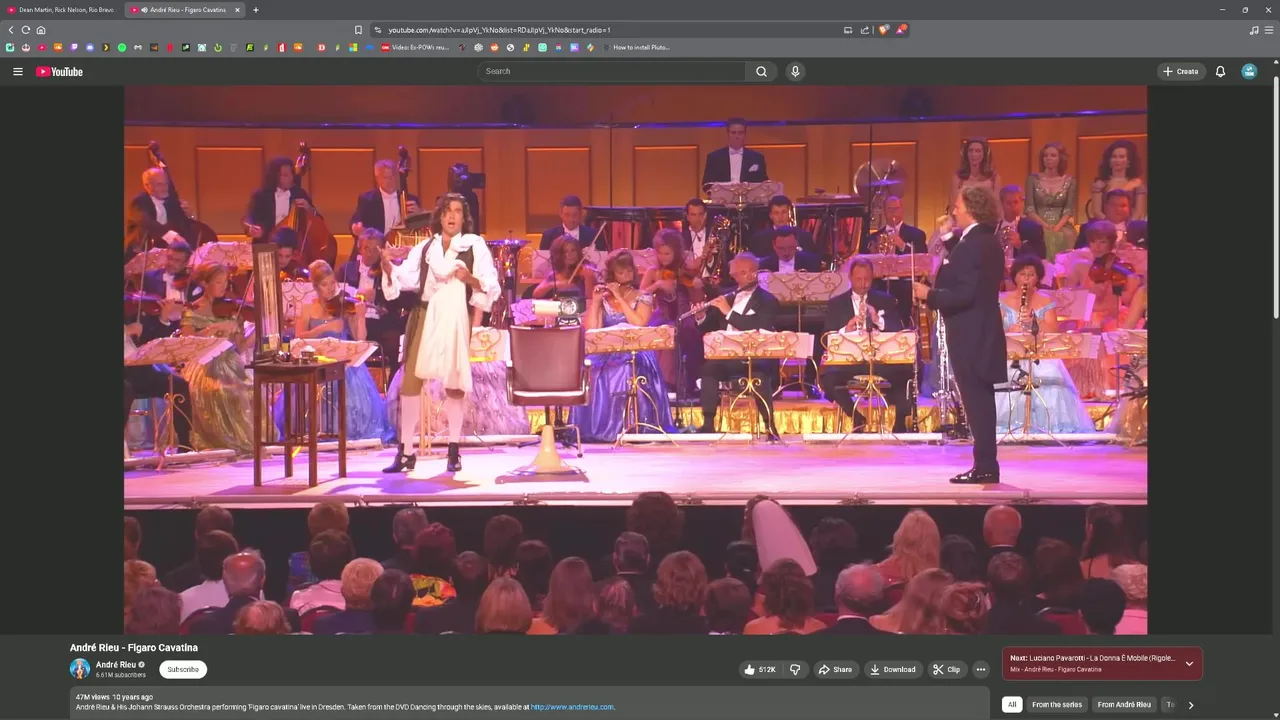The width and height of the screenshot is (1280, 720).
Task: Like the video with thumbs-up 512K
Action: click(x=760, y=669)
